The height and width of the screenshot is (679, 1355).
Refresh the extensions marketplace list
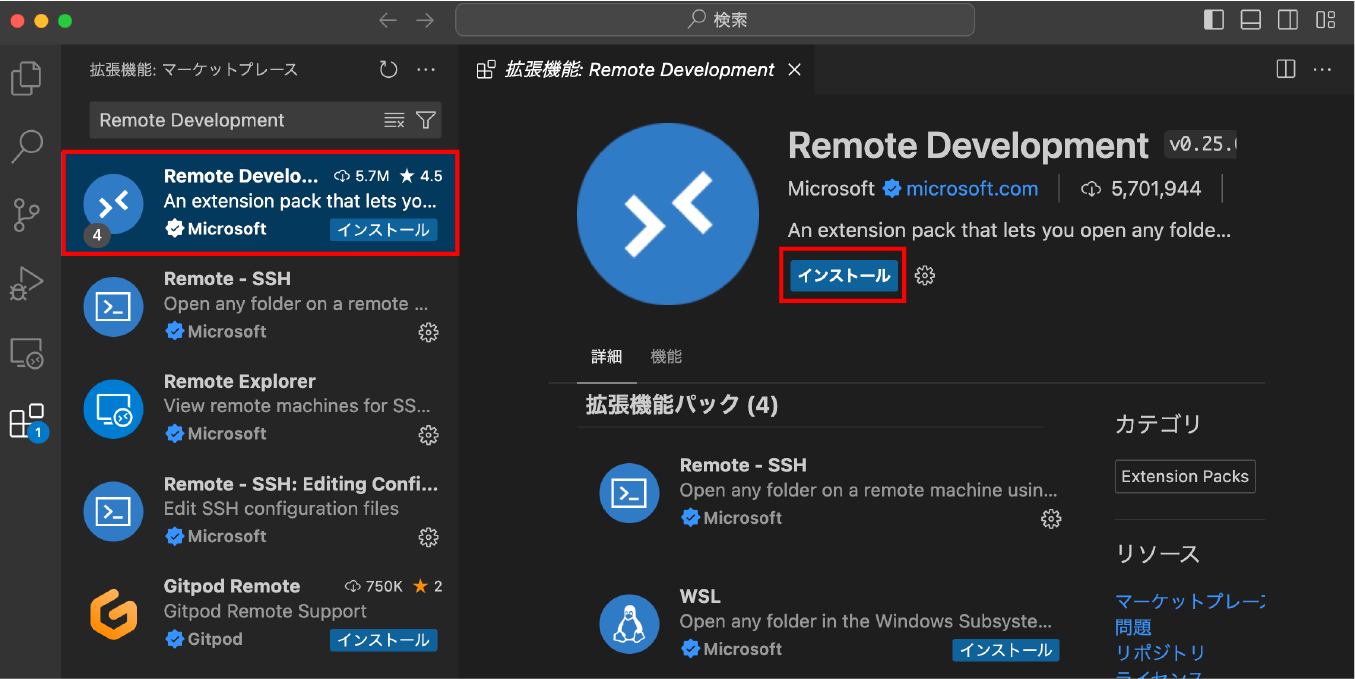pos(389,69)
